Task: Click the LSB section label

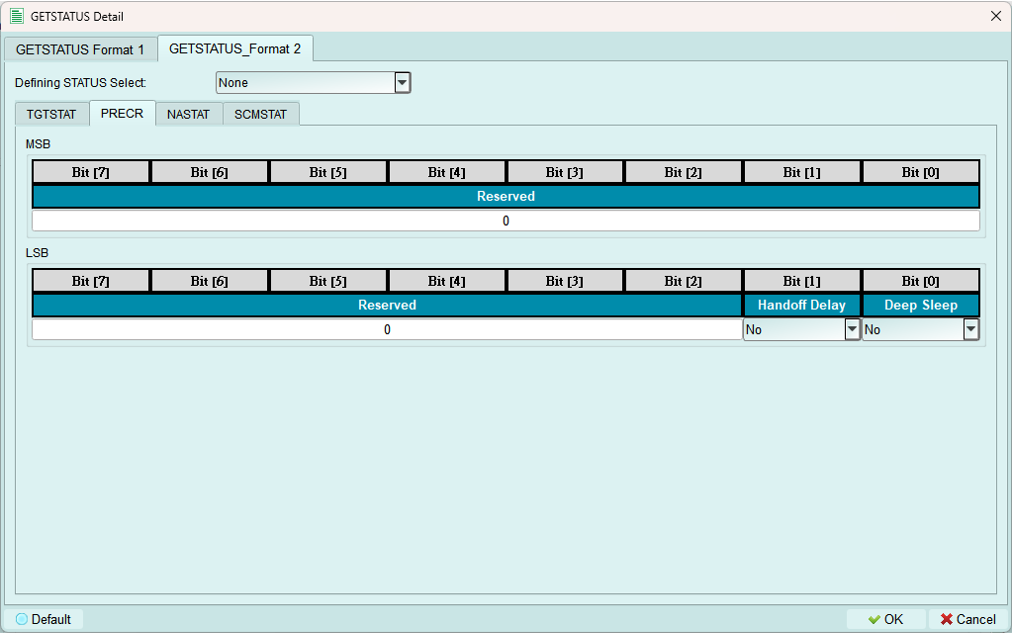Action: [37, 253]
